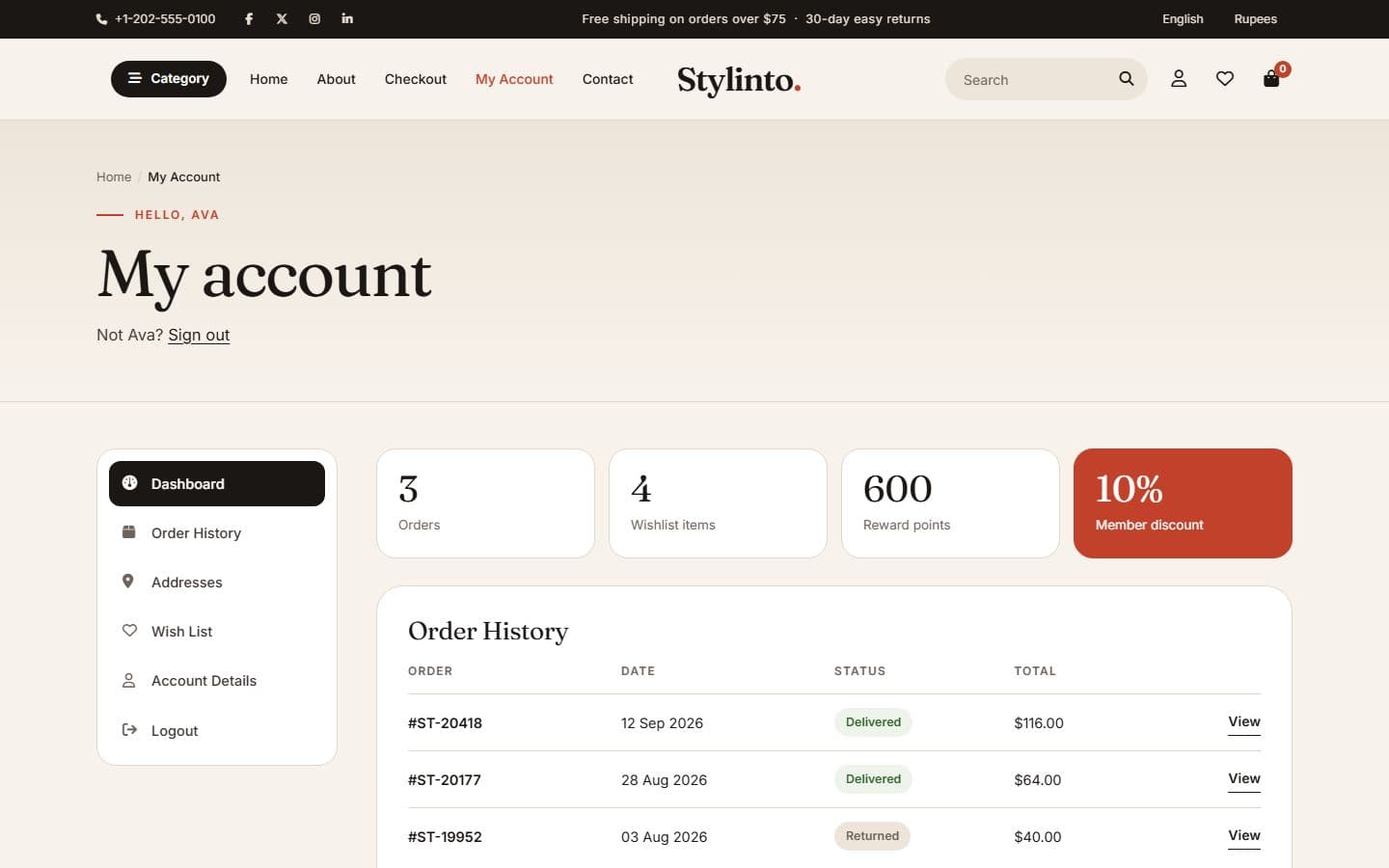Click the date 03 Aug 2026
Screen dimensions: 1389x868
pos(664,837)
